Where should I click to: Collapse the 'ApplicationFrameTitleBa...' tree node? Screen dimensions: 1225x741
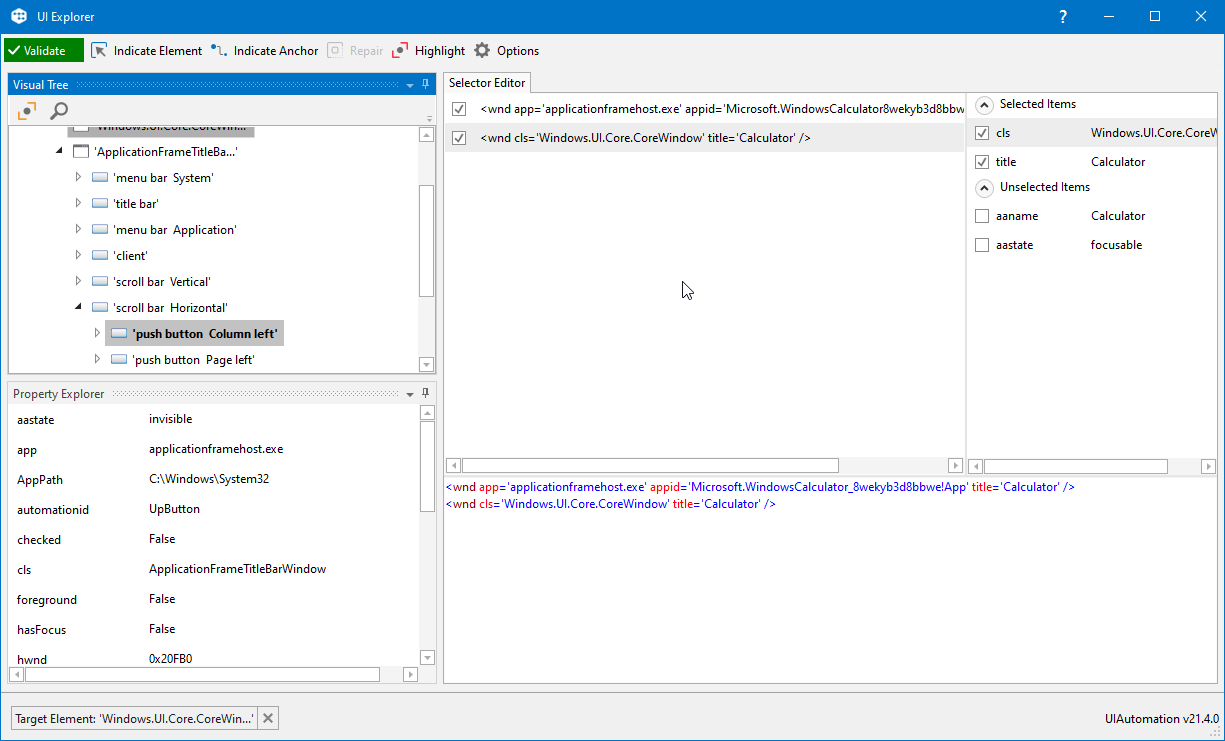[x=60, y=152]
